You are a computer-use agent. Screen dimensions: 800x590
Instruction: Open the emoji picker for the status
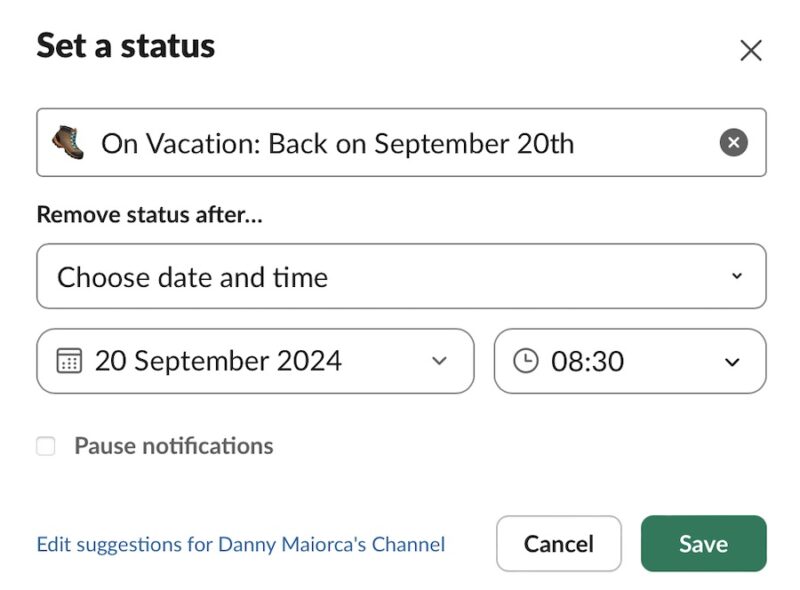[x=67, y=142]
